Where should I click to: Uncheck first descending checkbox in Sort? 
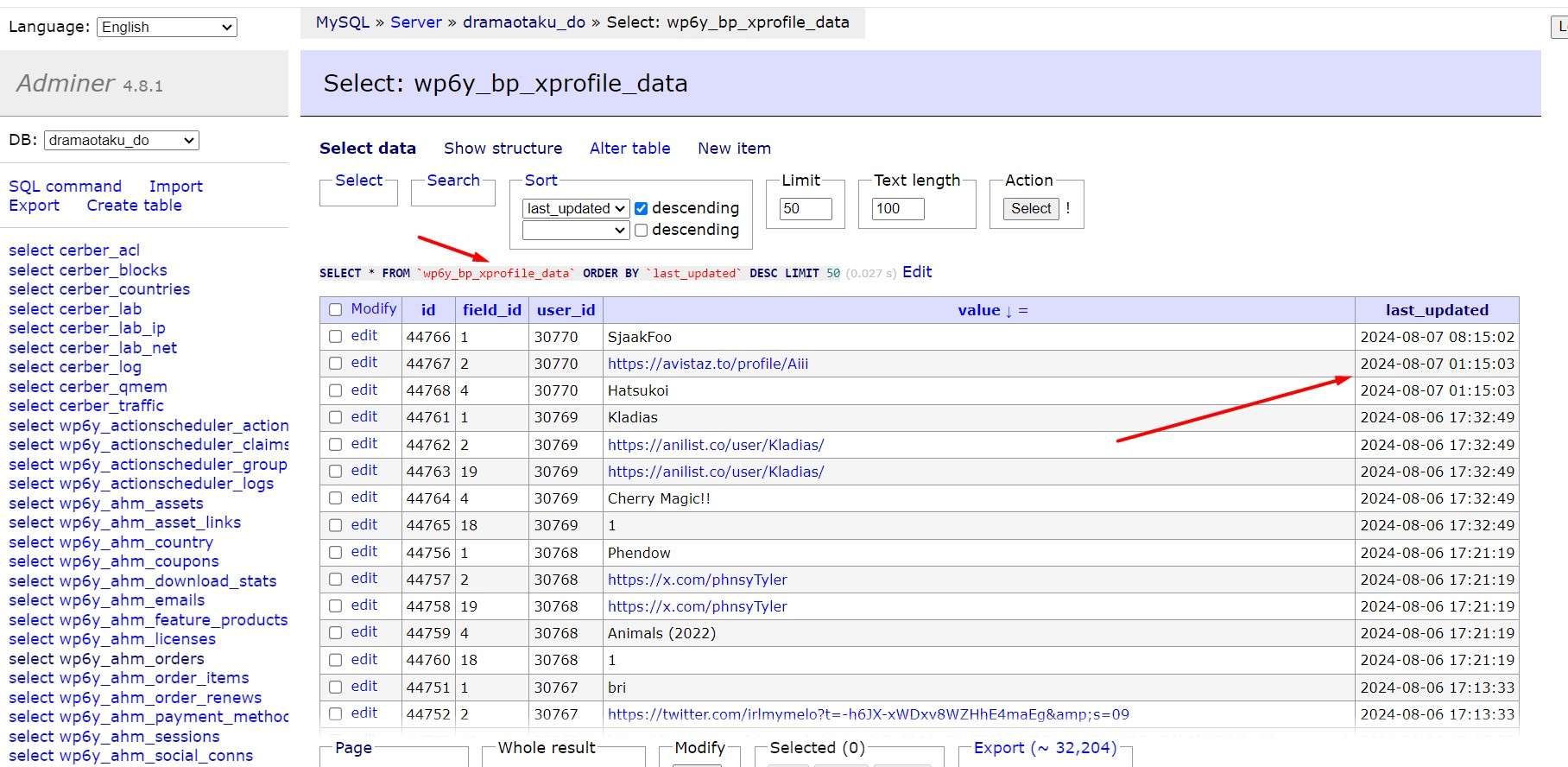641,208
